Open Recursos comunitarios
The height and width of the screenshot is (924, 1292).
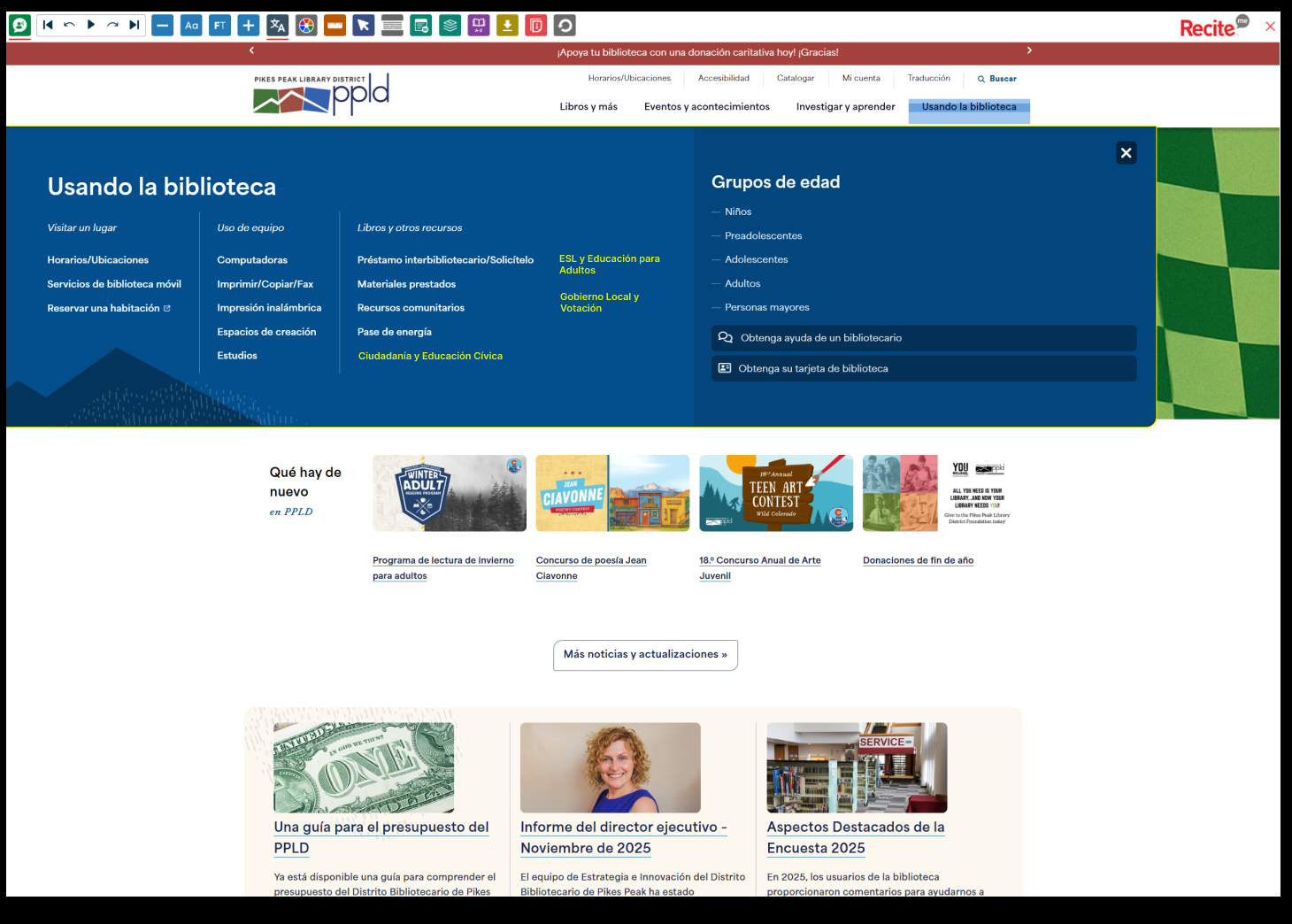411,308
